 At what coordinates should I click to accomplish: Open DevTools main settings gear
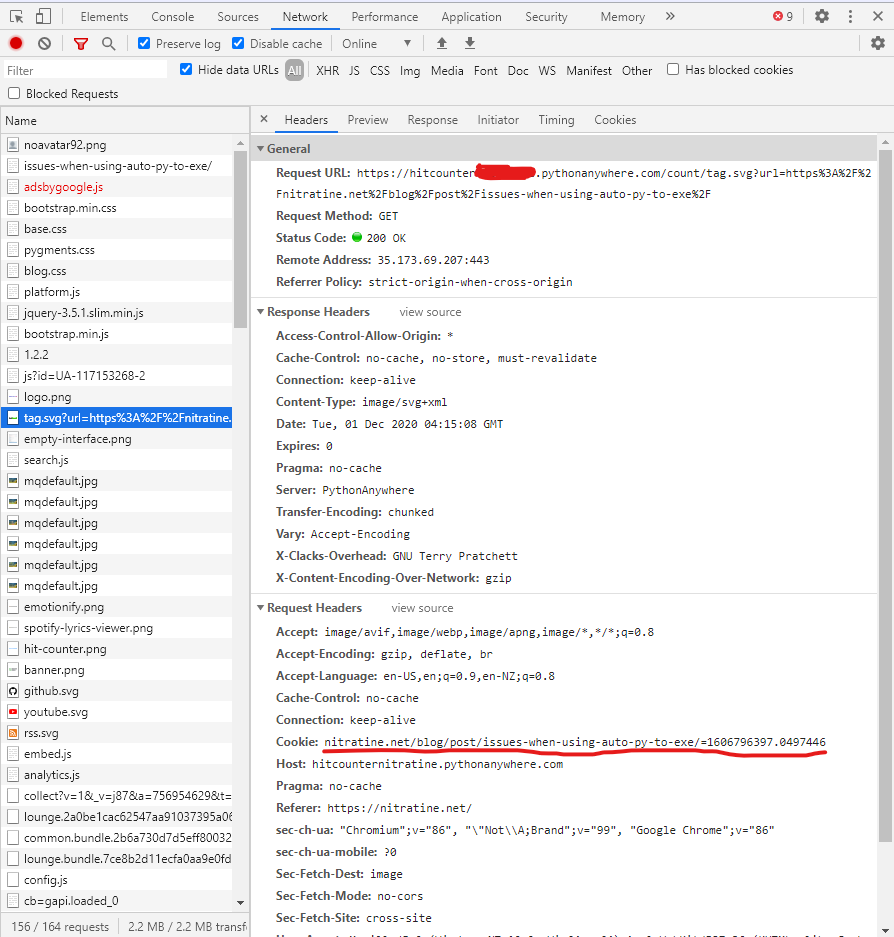point(822,16)
